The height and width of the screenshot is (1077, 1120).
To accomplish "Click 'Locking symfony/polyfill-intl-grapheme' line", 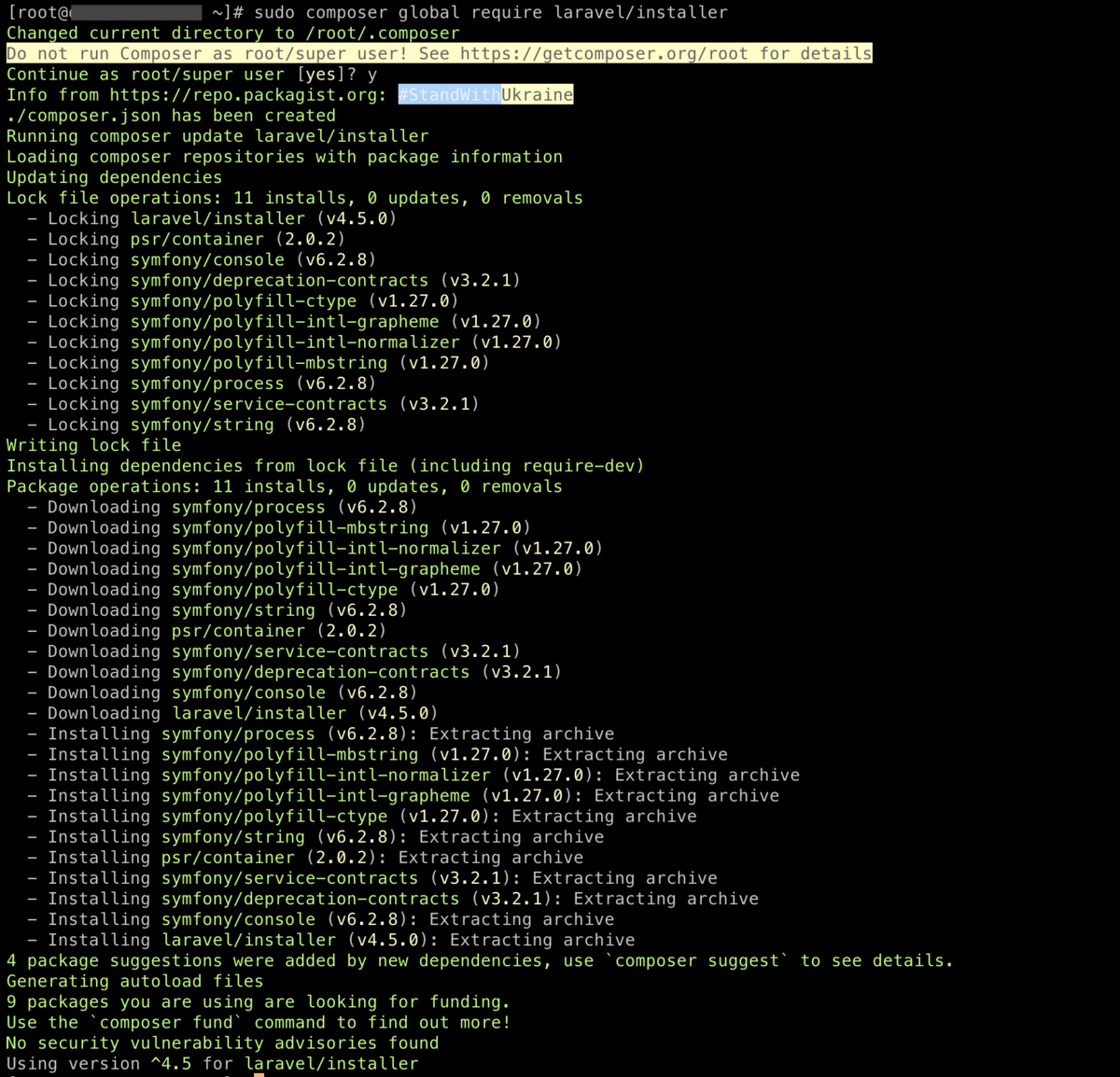I will pyautogui.click(x=284, y=320).
